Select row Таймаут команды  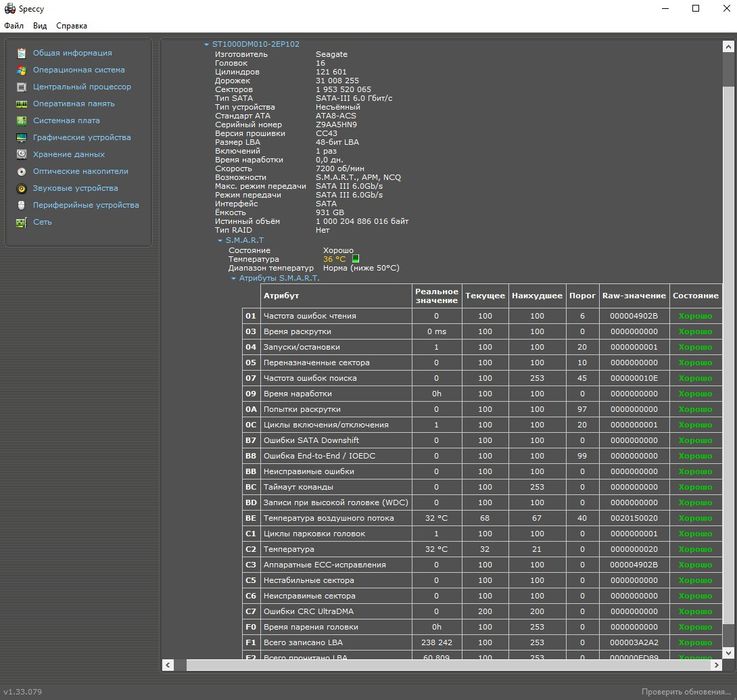tap(482, 487)
